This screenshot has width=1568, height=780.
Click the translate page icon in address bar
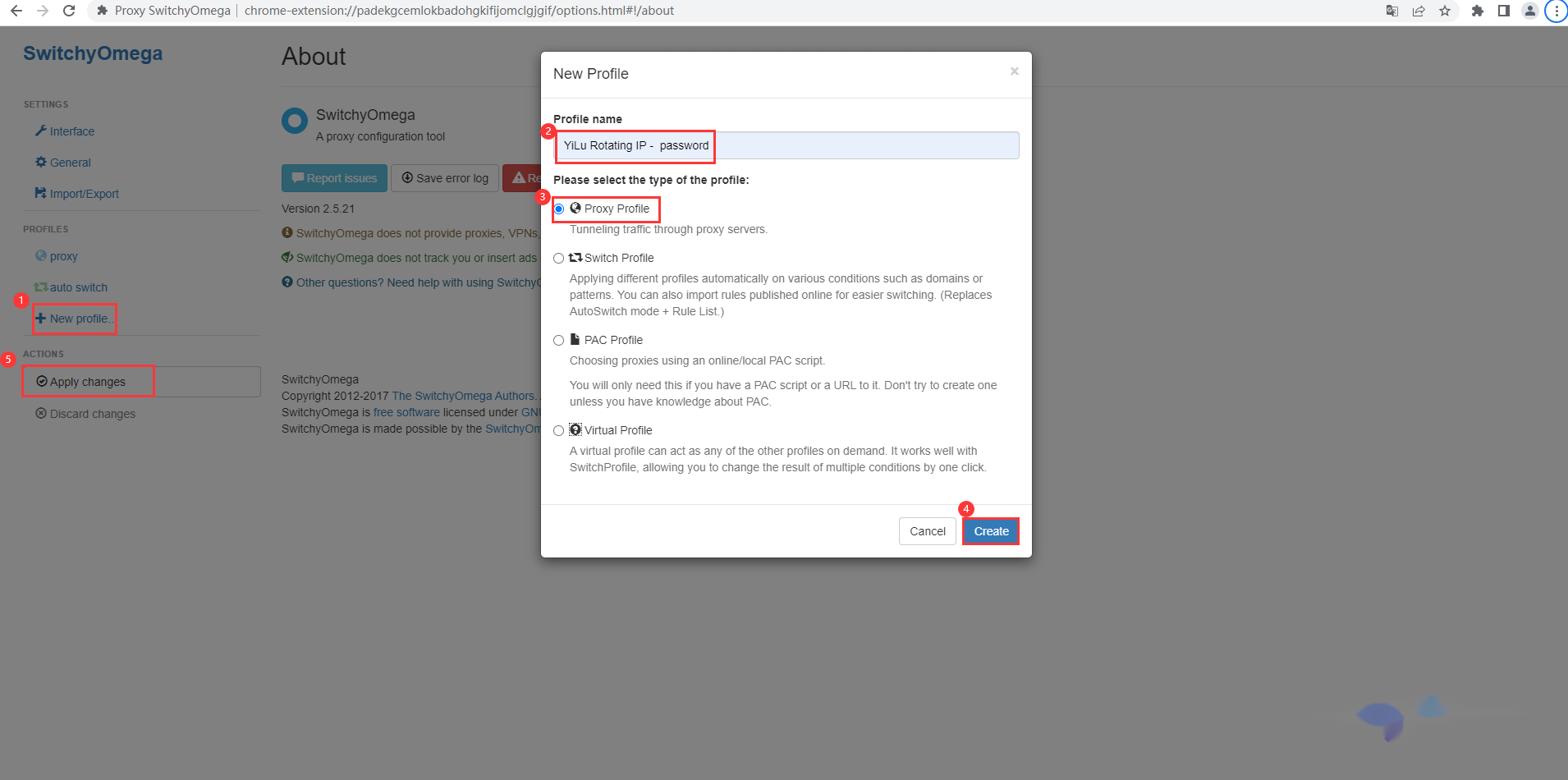(x=1392, y=11)
